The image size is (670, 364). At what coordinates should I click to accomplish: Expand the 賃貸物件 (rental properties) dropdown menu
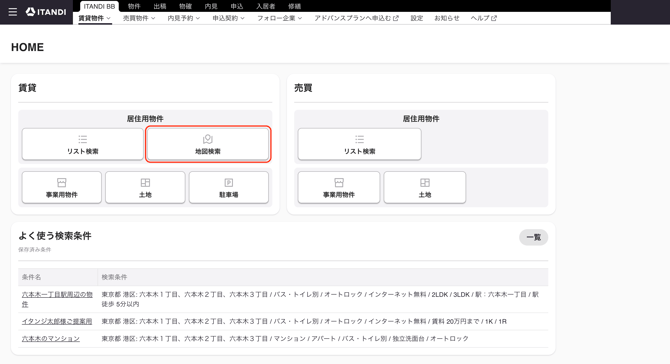coord(94,18)
